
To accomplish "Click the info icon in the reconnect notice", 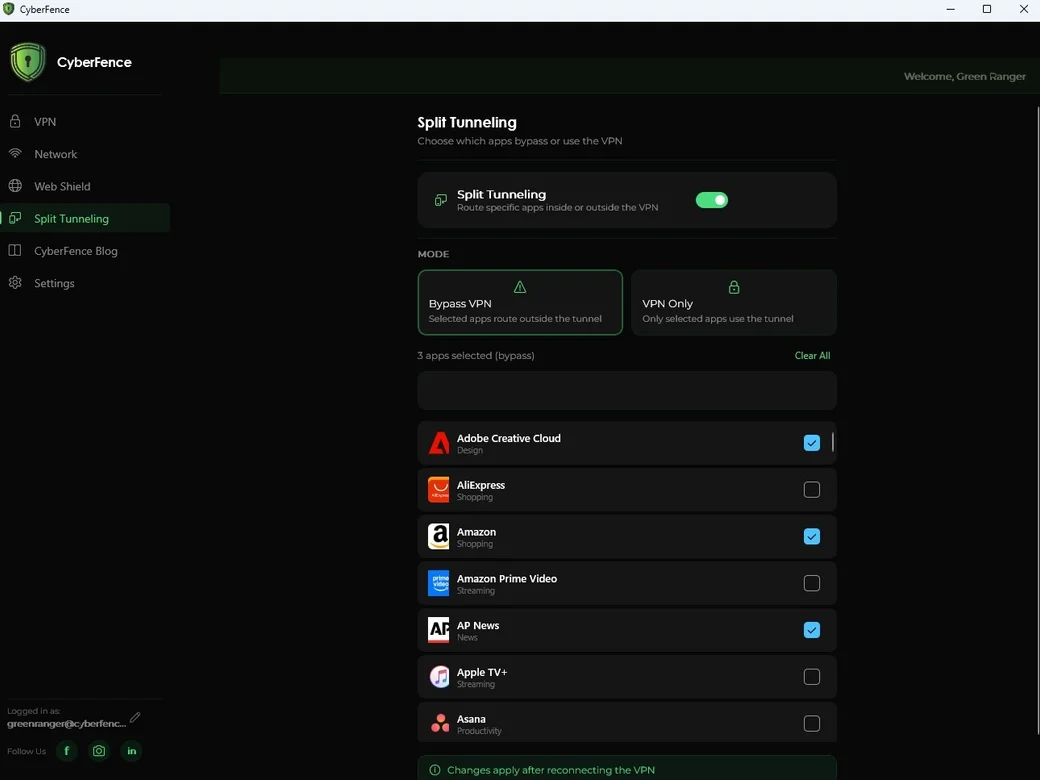I will (x=435, y=770).
